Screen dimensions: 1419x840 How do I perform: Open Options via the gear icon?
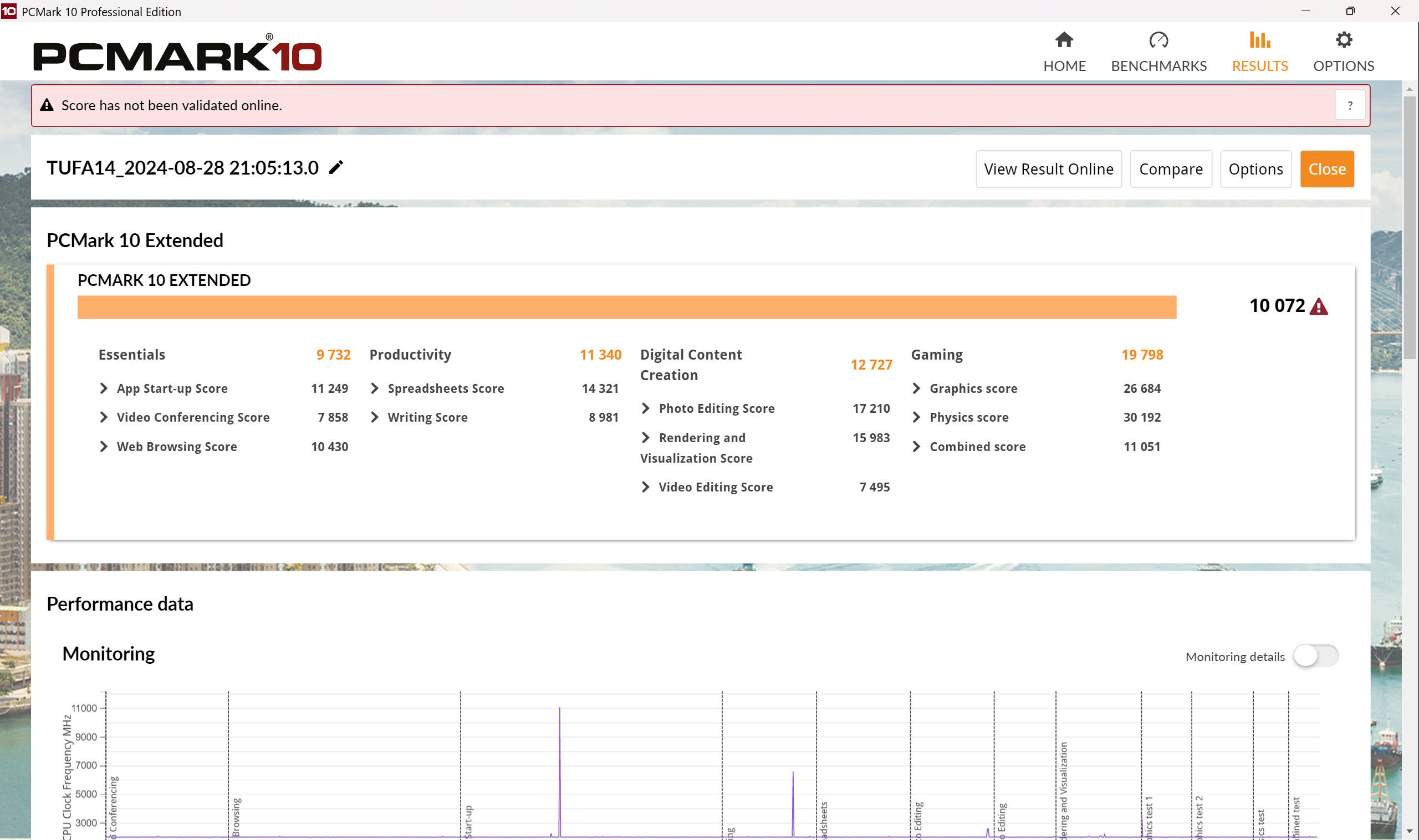(1344, 40)
